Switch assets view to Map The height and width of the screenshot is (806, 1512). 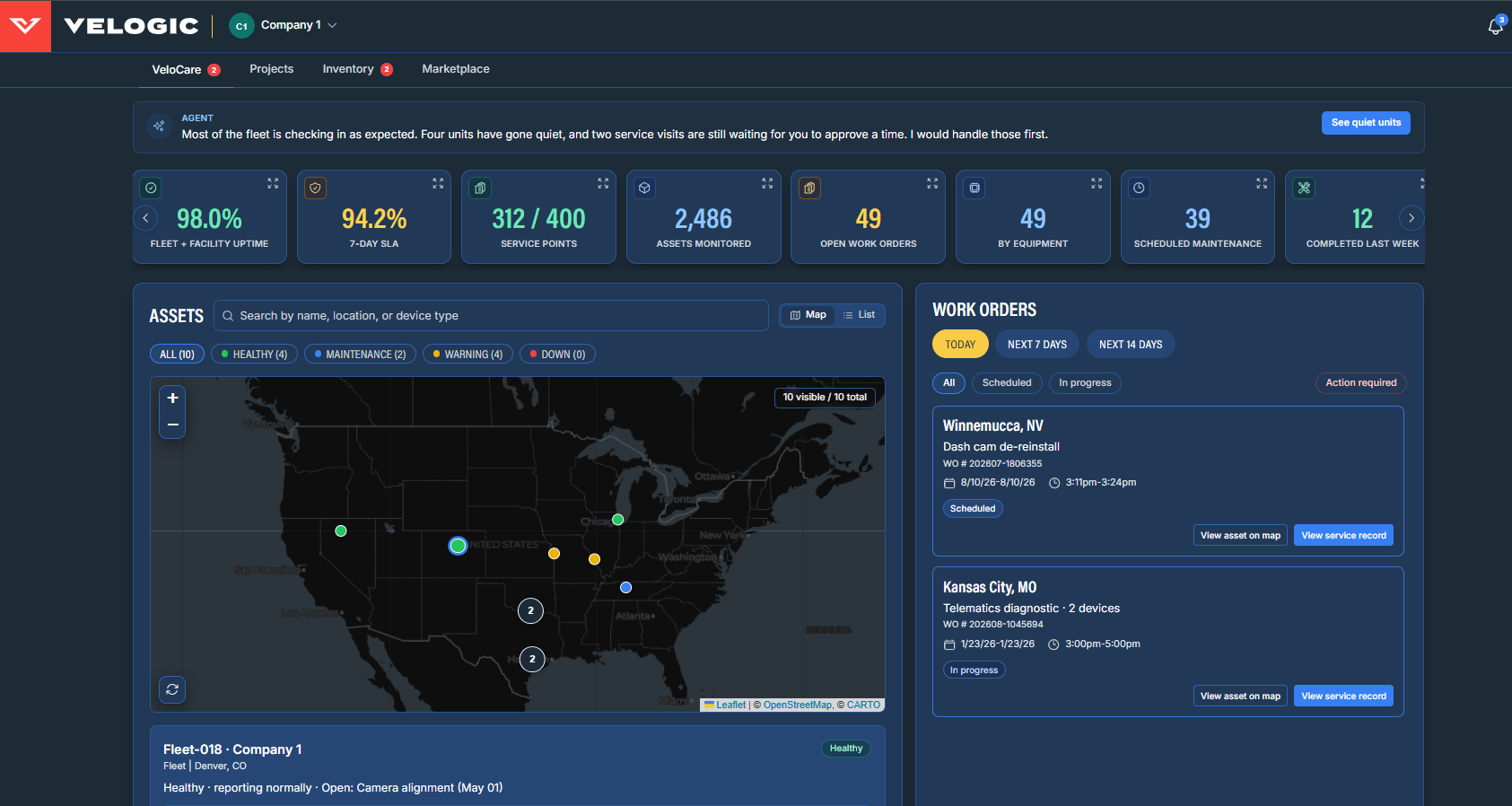click(x=808, y=315)
